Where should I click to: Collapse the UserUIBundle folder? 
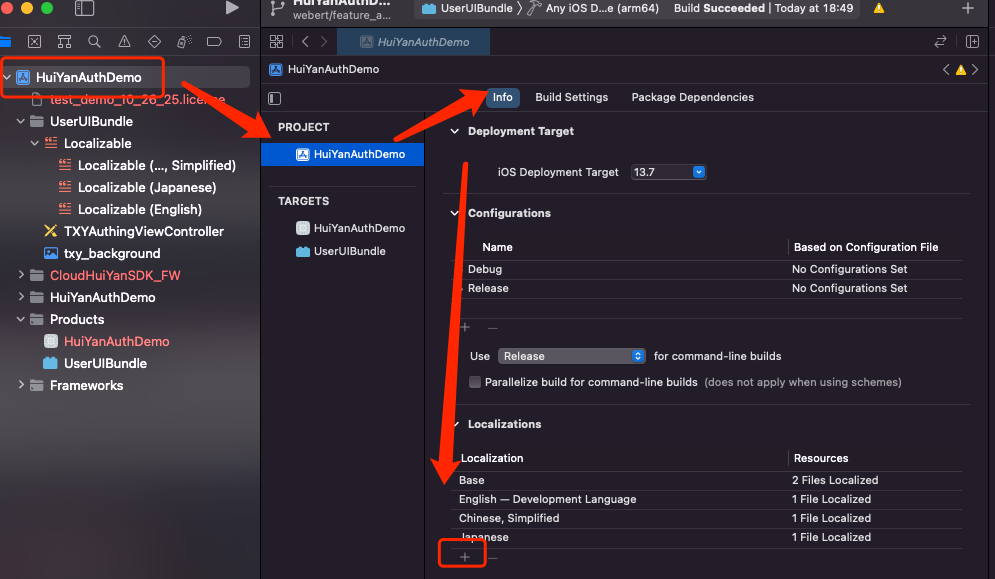pos(21,121)
